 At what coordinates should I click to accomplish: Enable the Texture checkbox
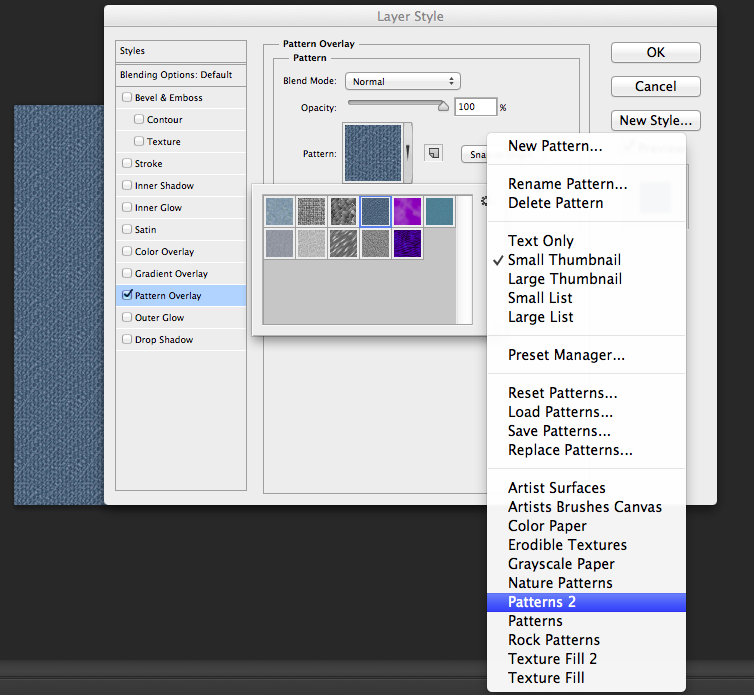139,141
